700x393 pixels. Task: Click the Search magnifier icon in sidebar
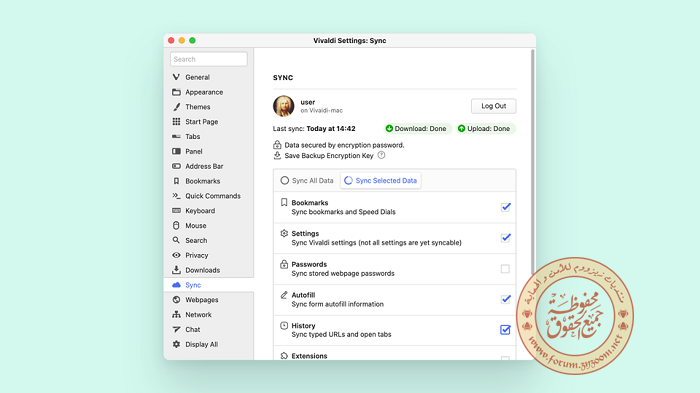(x=176, y=240)
